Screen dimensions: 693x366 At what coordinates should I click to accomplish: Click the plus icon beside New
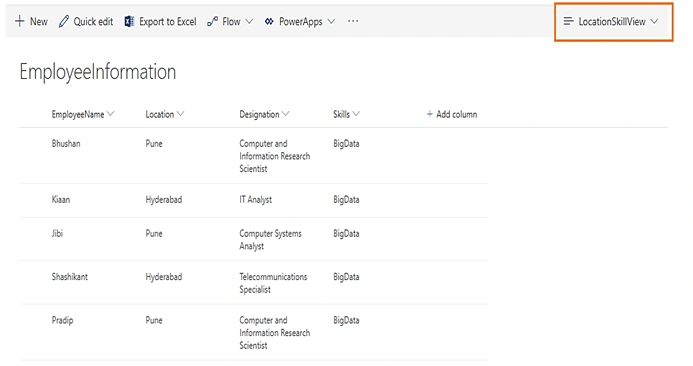click(19, 21)
